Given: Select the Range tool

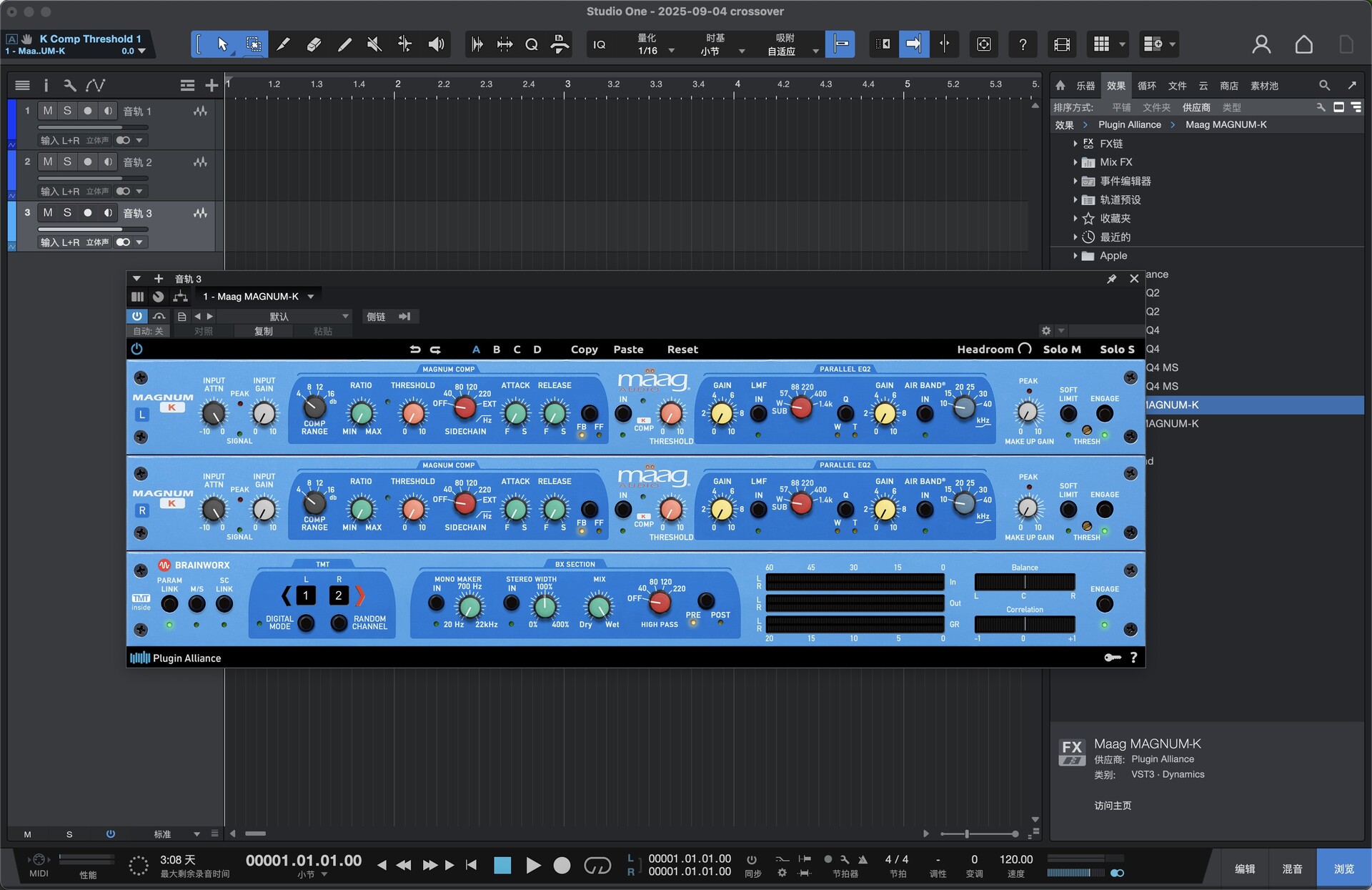Looking at the screenshot, I should point(253,44).
